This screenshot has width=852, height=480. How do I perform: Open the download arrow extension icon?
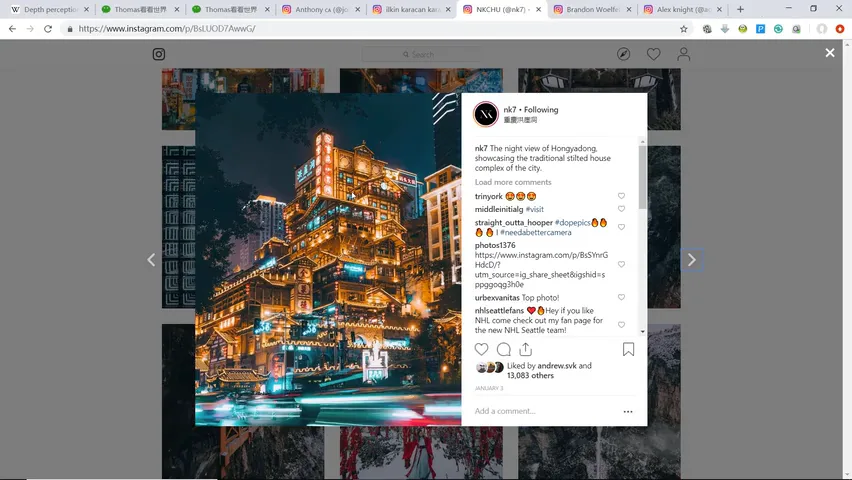pyautogui.click(x=724, y=29)
